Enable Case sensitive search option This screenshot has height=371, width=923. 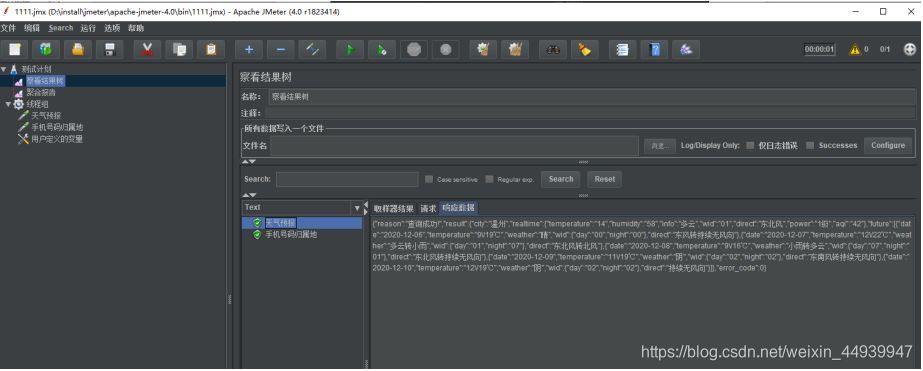[429, 179]
